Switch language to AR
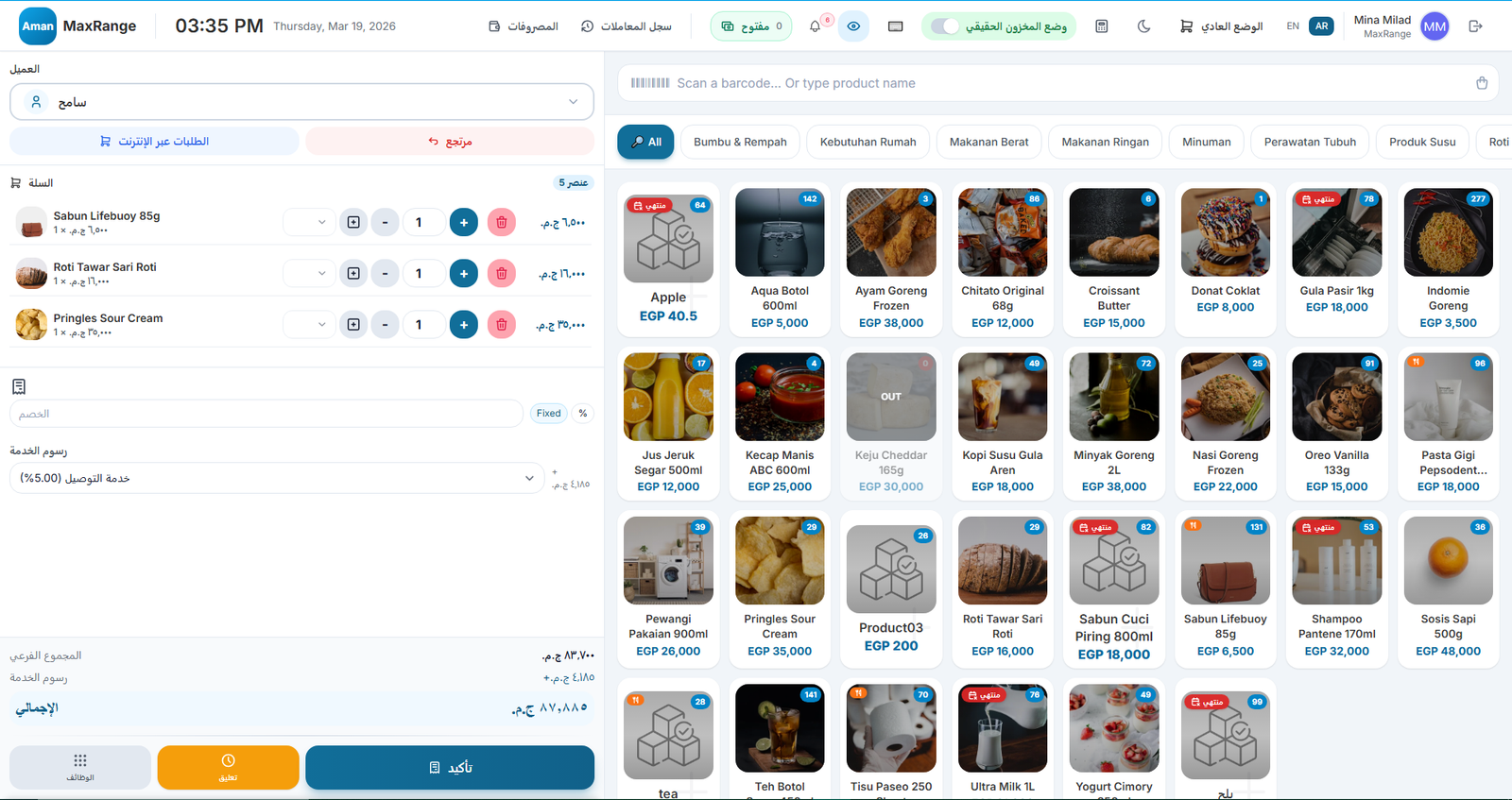The image size is (1512, 800). coord(1322,26)
